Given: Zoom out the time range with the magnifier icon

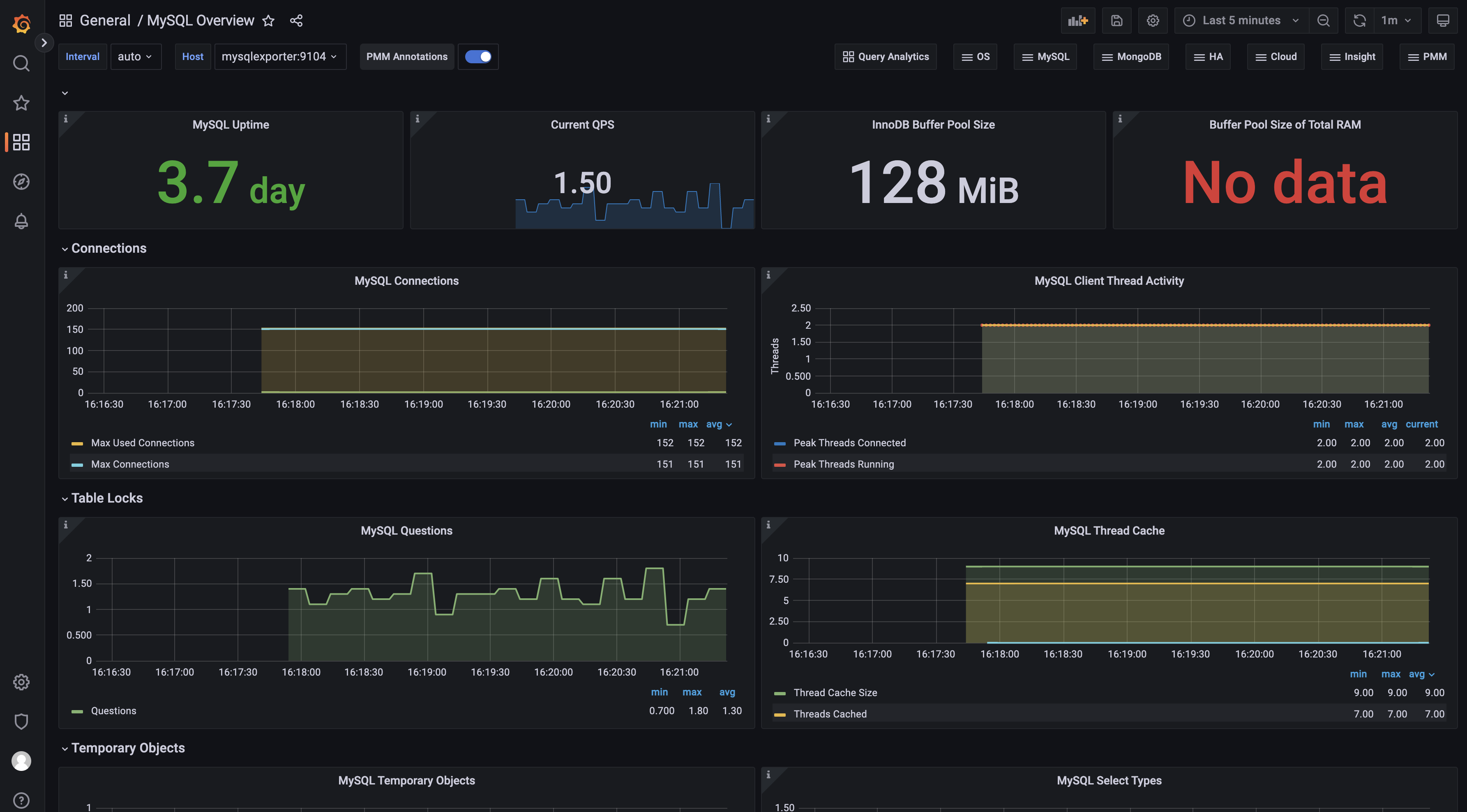Looking at the screenshot, I should pos(1324,21).
